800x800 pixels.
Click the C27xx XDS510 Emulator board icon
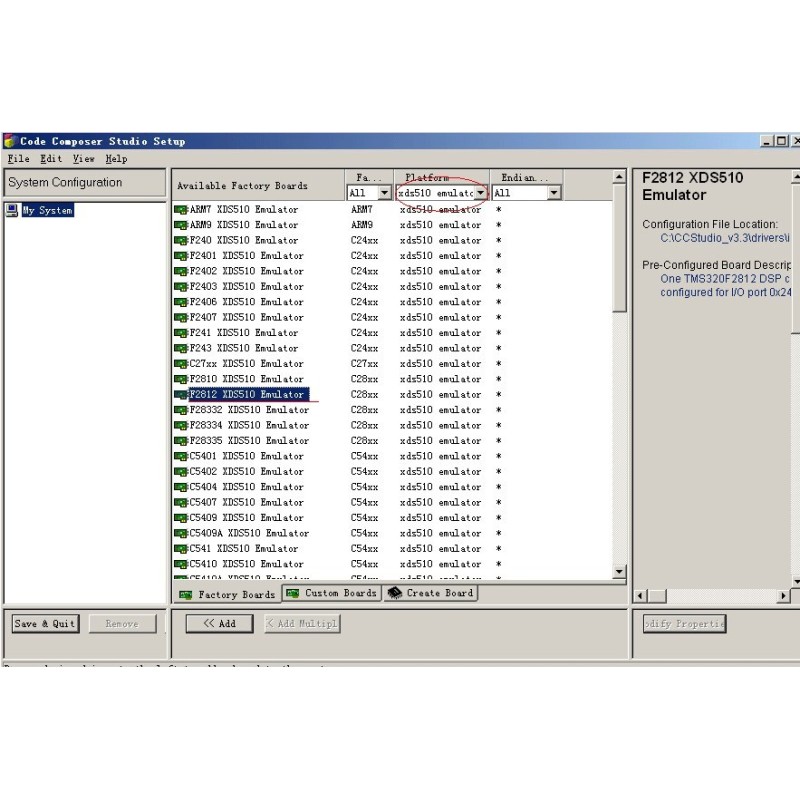(x=181, y=364)
